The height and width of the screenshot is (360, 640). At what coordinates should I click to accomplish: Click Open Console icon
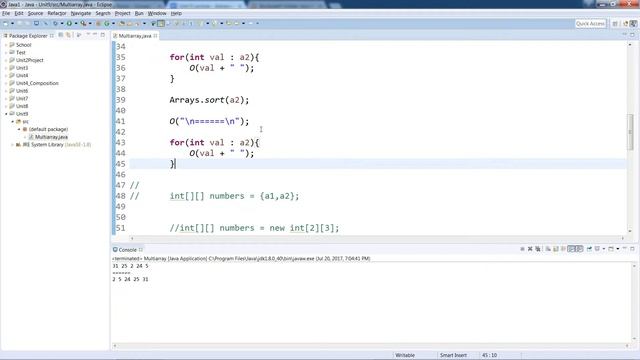[x=611, y=249]
